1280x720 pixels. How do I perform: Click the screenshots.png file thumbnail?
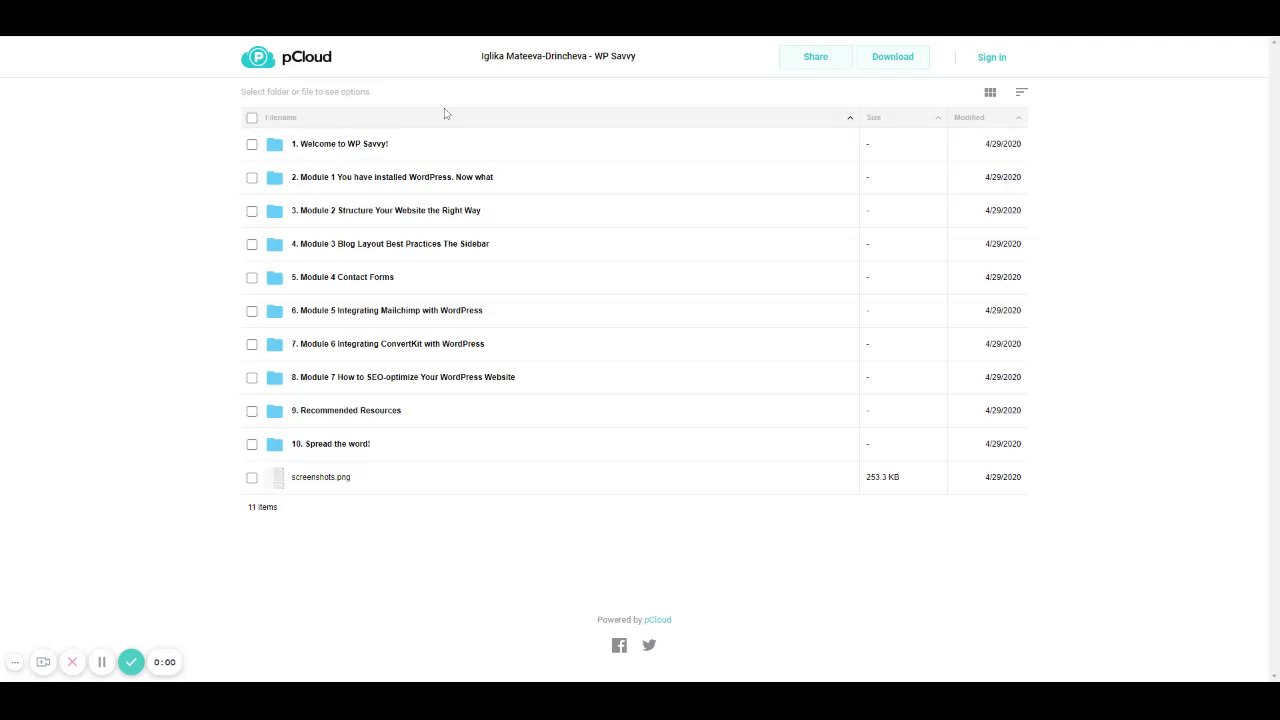277,478
